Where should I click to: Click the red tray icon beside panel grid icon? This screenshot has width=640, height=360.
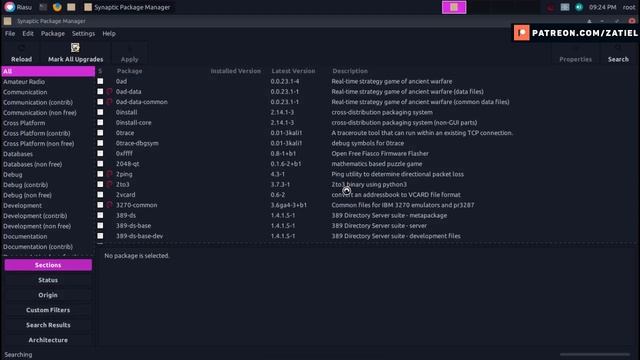tap(551, 7)
